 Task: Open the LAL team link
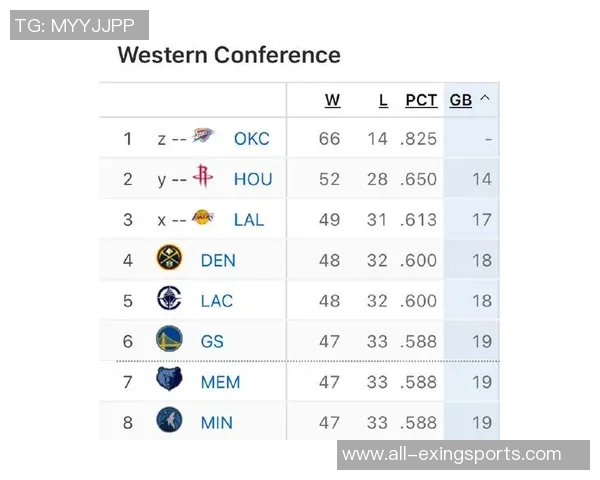[249, 220]
